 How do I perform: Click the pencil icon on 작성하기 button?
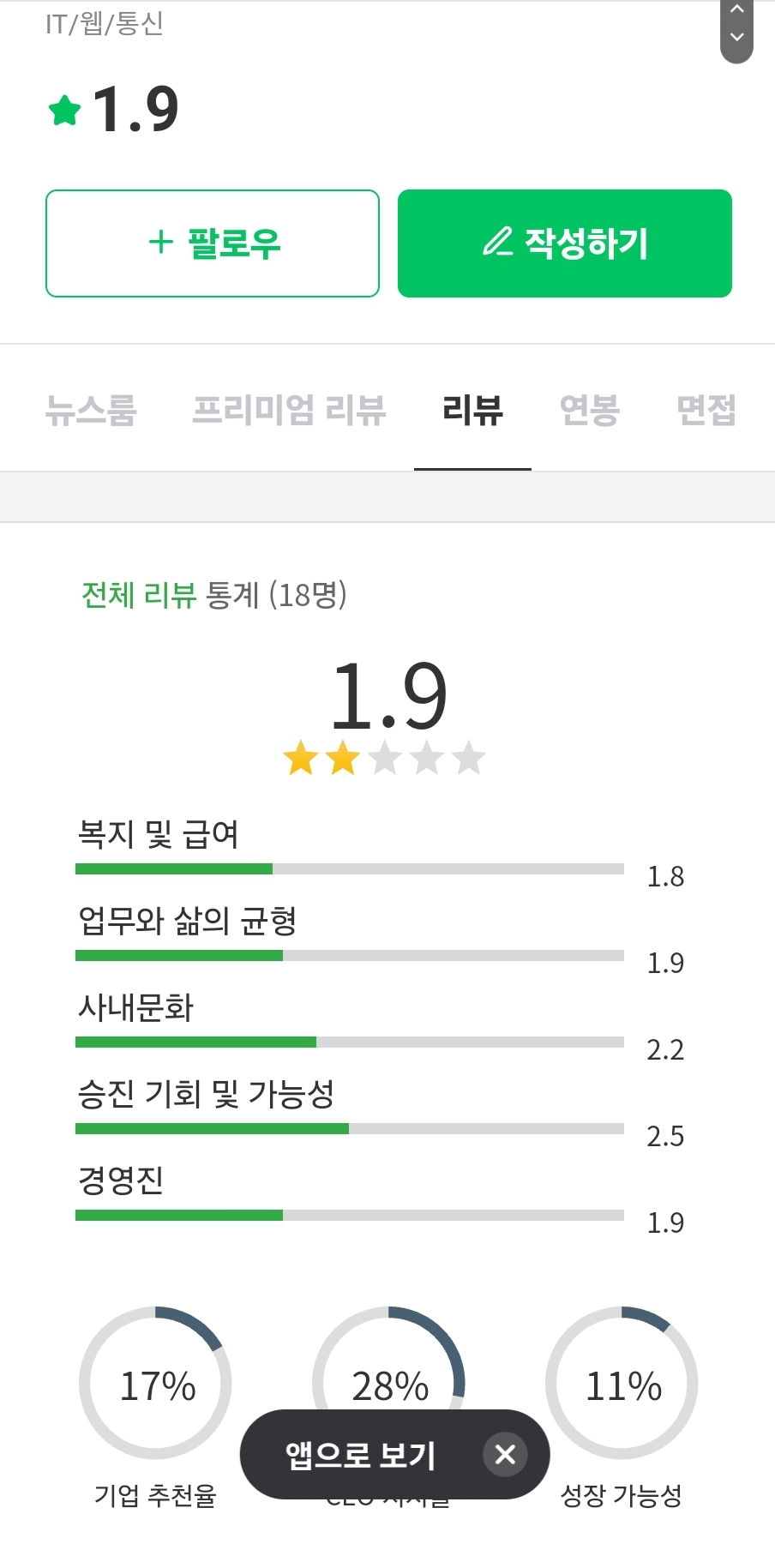click(x=497, y=243)
